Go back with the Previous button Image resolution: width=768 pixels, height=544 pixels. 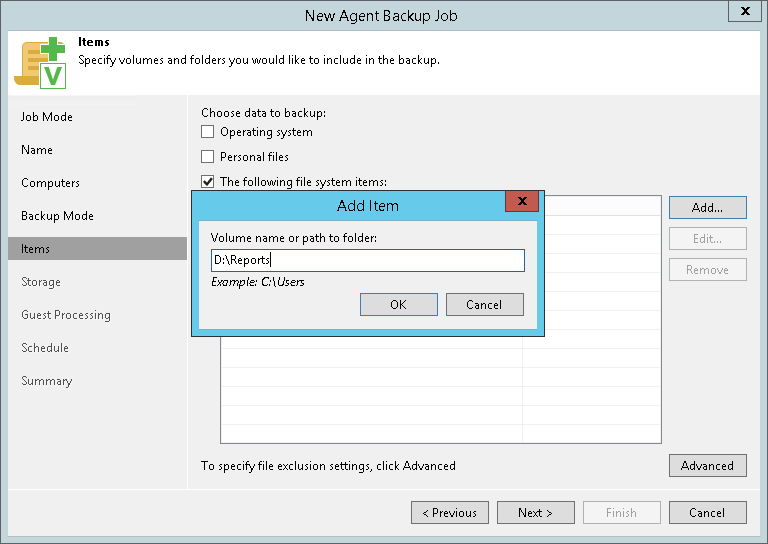(449, 513)
